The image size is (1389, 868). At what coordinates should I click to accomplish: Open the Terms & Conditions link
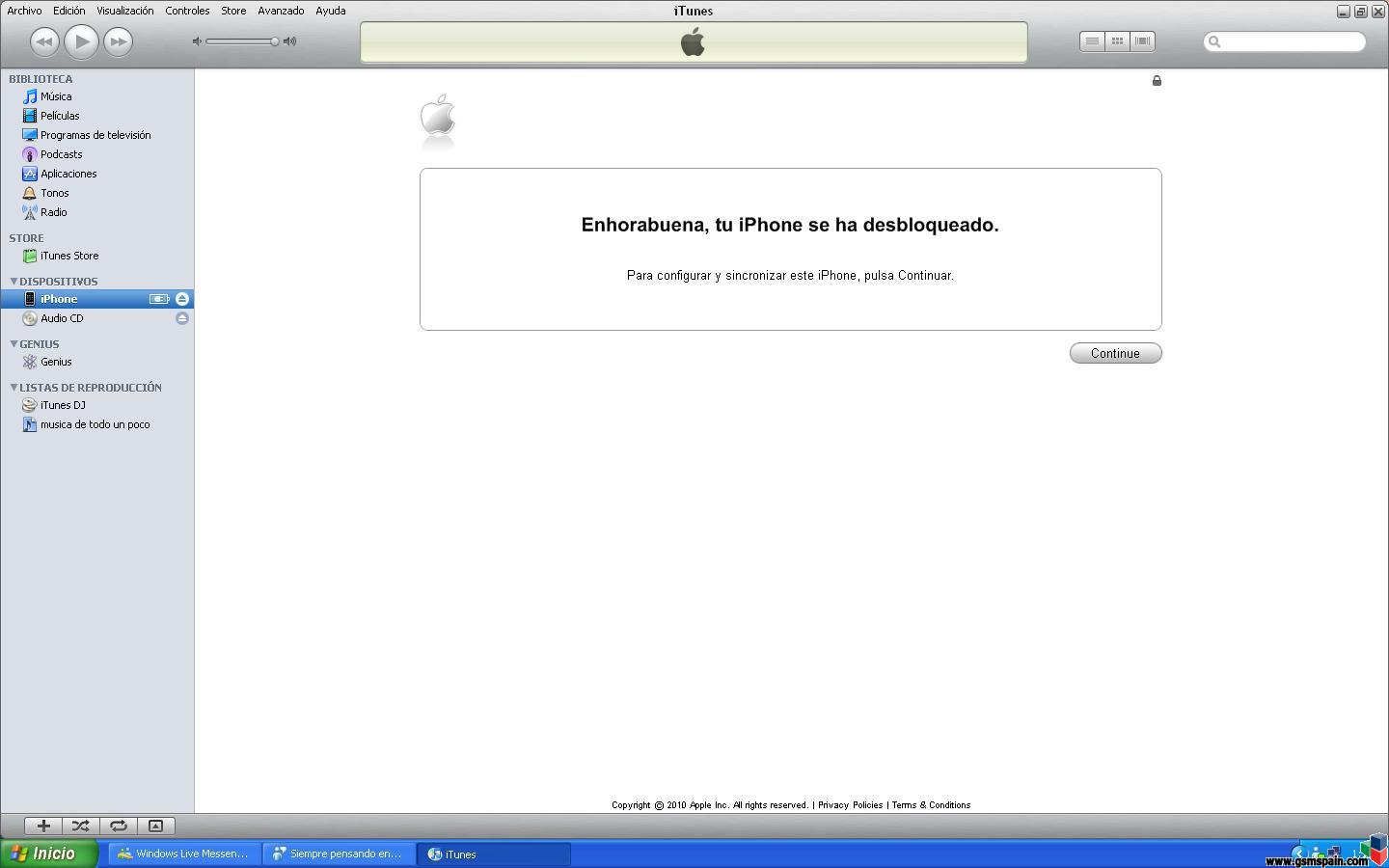[931, 805]
